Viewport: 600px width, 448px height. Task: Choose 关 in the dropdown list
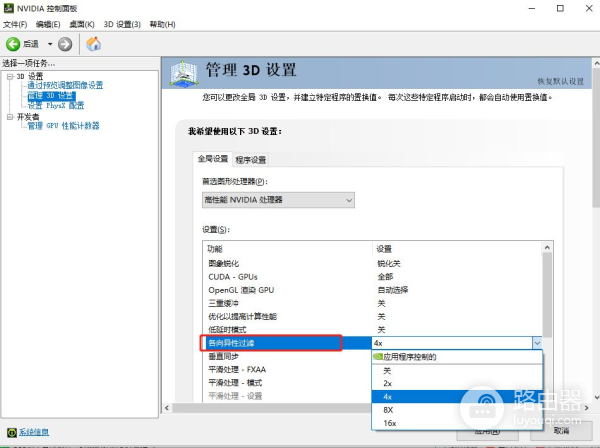[x=457, y=370]
